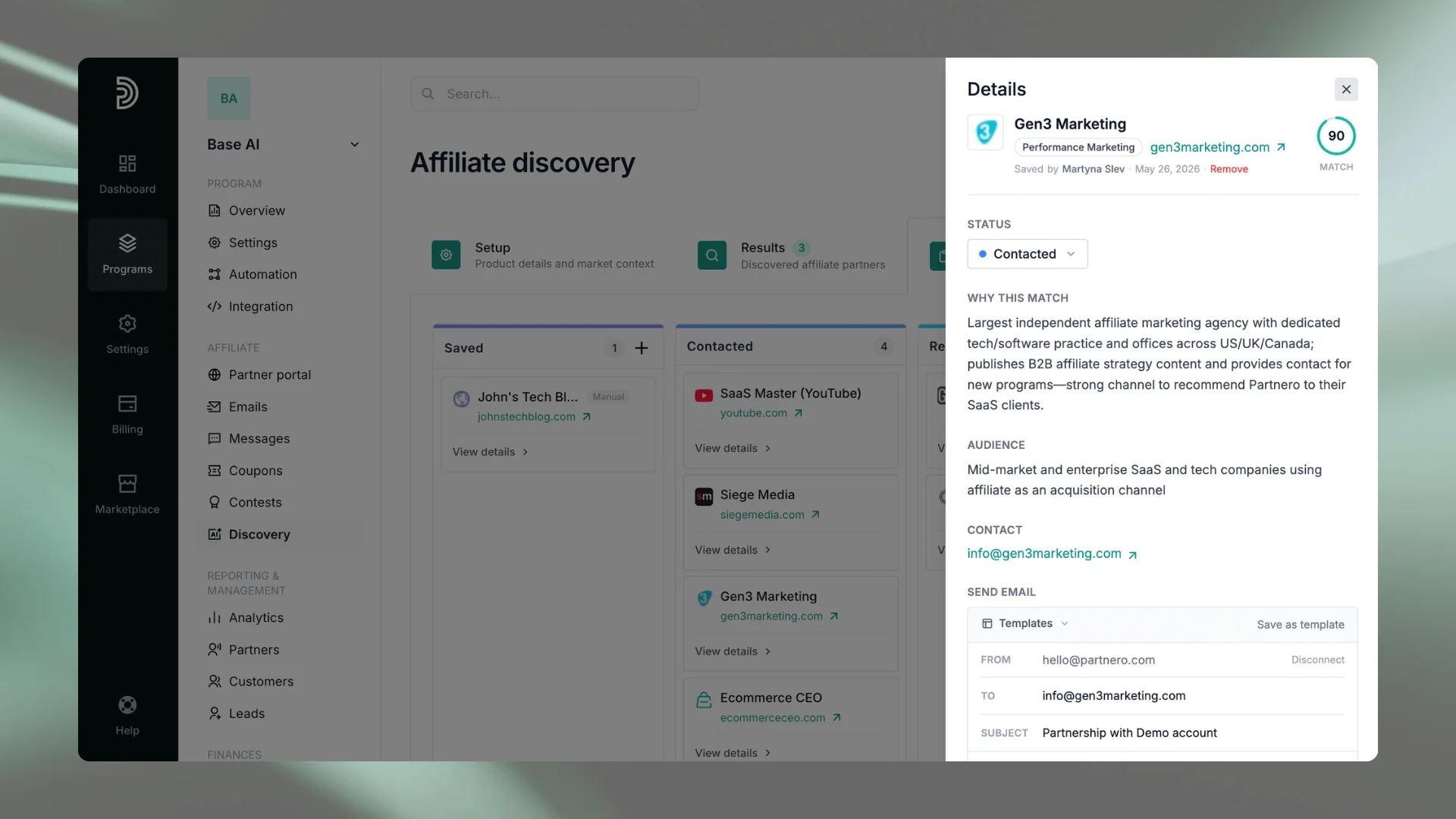View details of Siege Media card

coord(733,550)
